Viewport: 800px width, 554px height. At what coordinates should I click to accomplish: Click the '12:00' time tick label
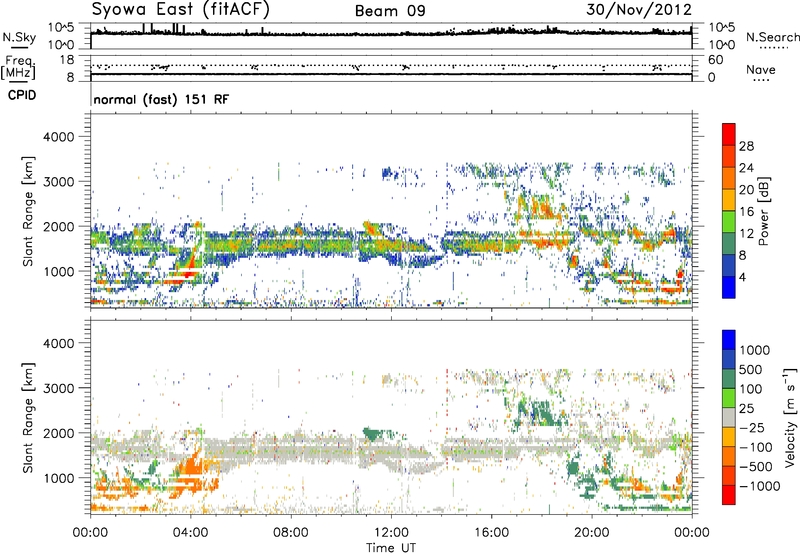point(391,533)
